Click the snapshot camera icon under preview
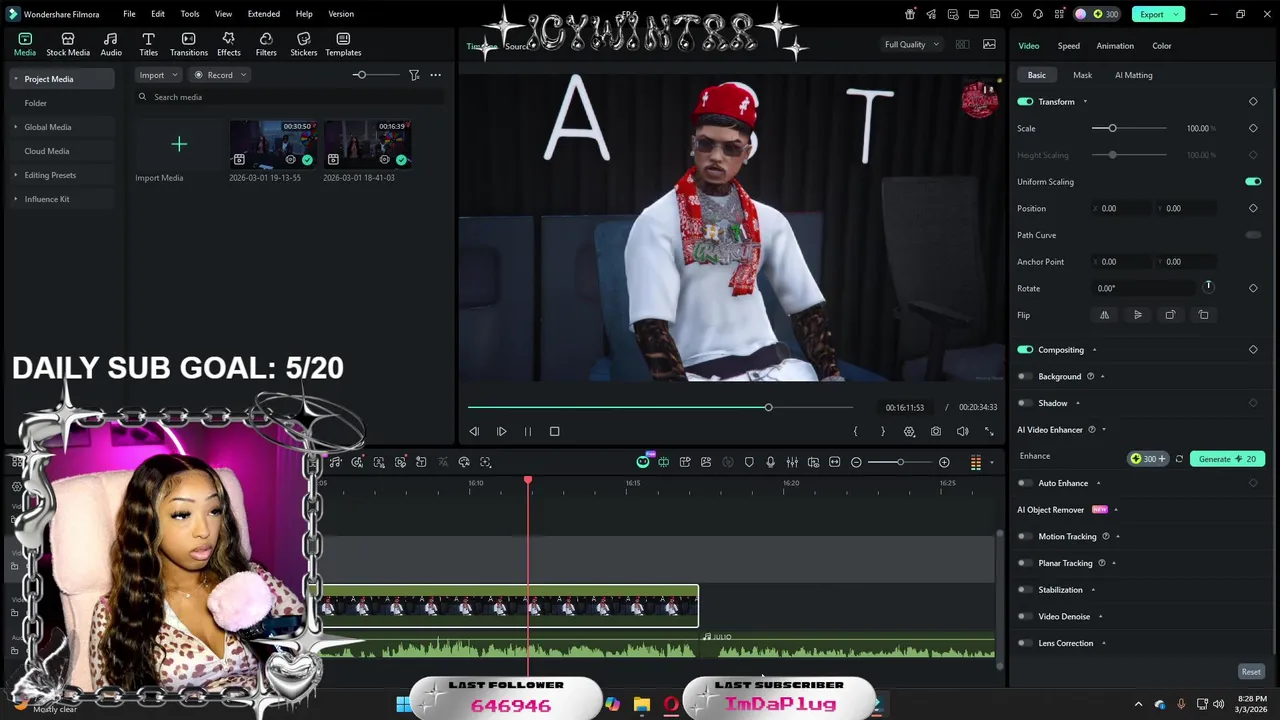1280x720 pixels. tap(936, 431)
